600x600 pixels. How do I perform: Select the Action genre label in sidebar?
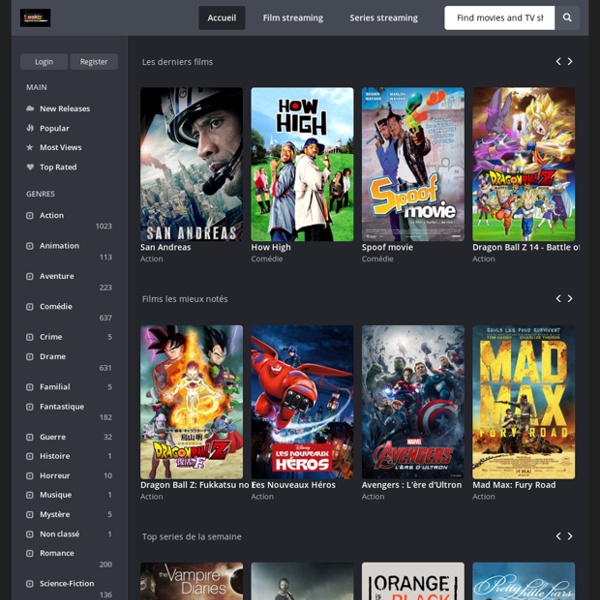[52, 215]
